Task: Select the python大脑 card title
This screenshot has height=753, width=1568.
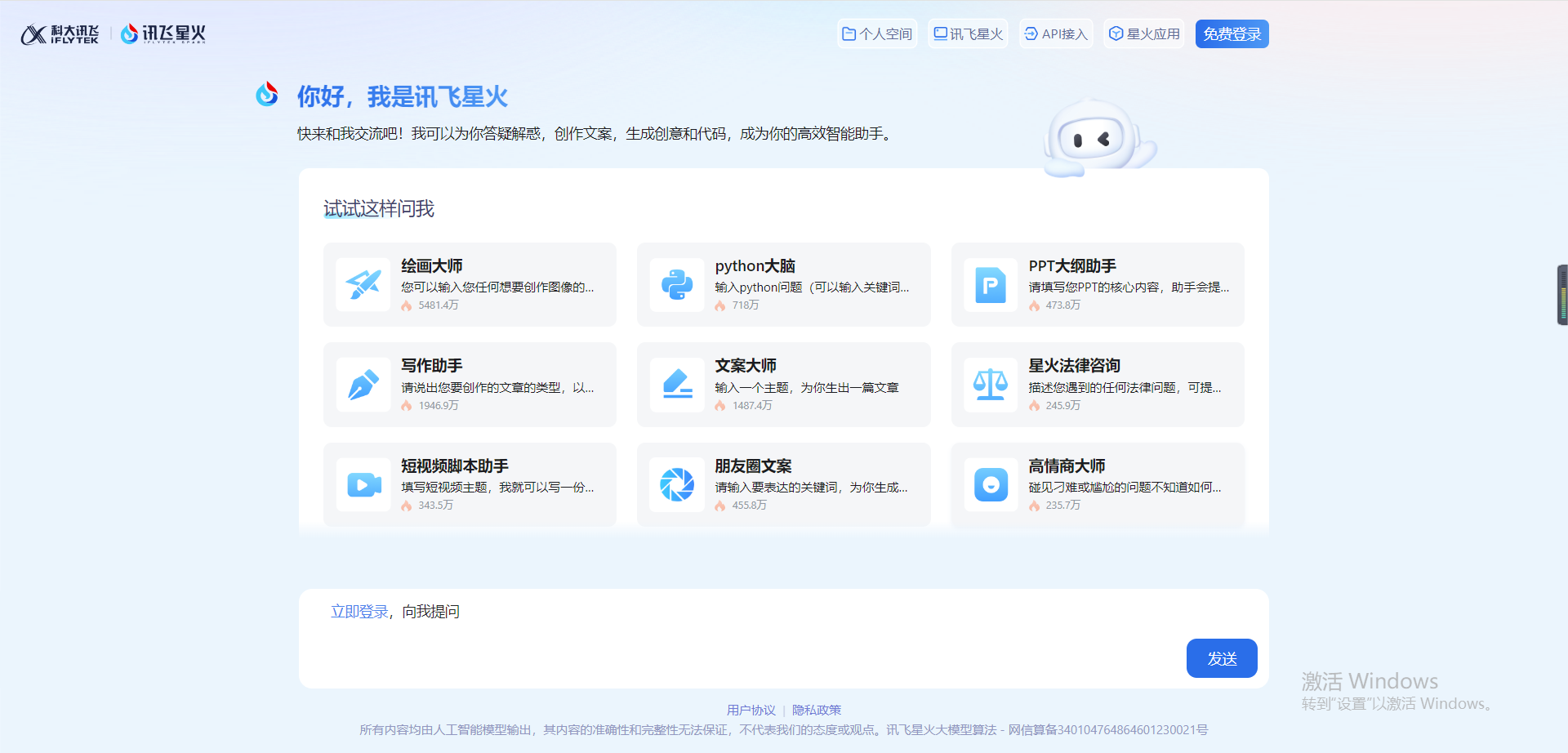Action: (x=755, y=266)
